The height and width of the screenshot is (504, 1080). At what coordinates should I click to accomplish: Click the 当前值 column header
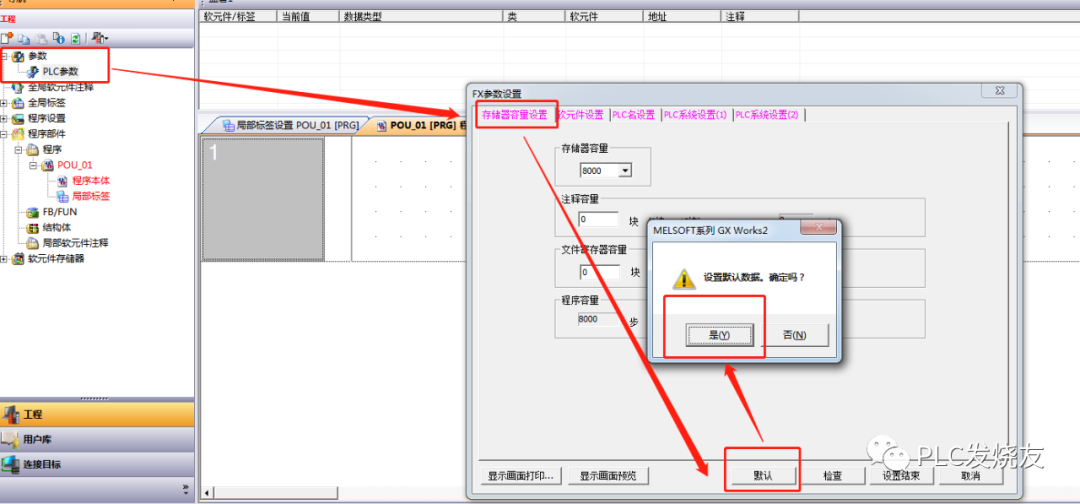point(308,16)
